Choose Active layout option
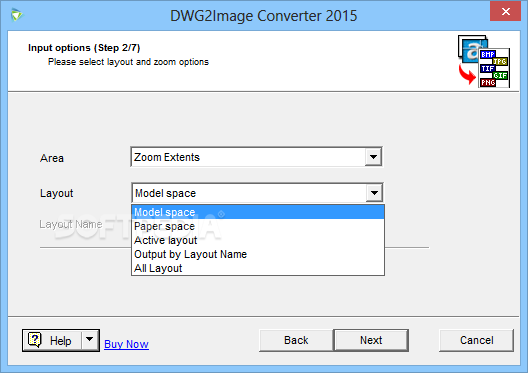 (x=258, y=240)
